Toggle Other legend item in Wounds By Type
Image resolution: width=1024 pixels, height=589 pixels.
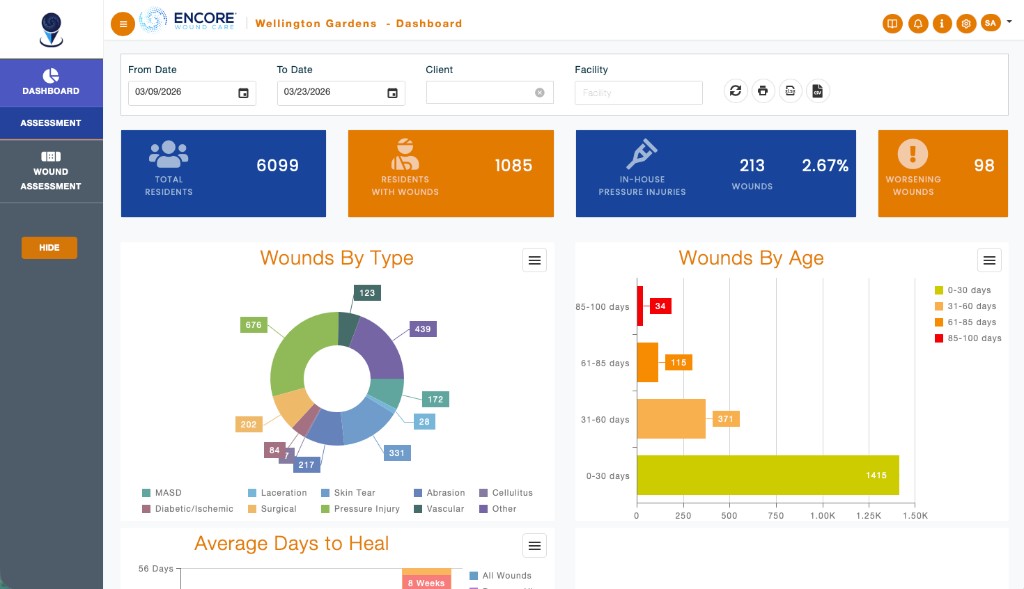click(x=498, y=509)
